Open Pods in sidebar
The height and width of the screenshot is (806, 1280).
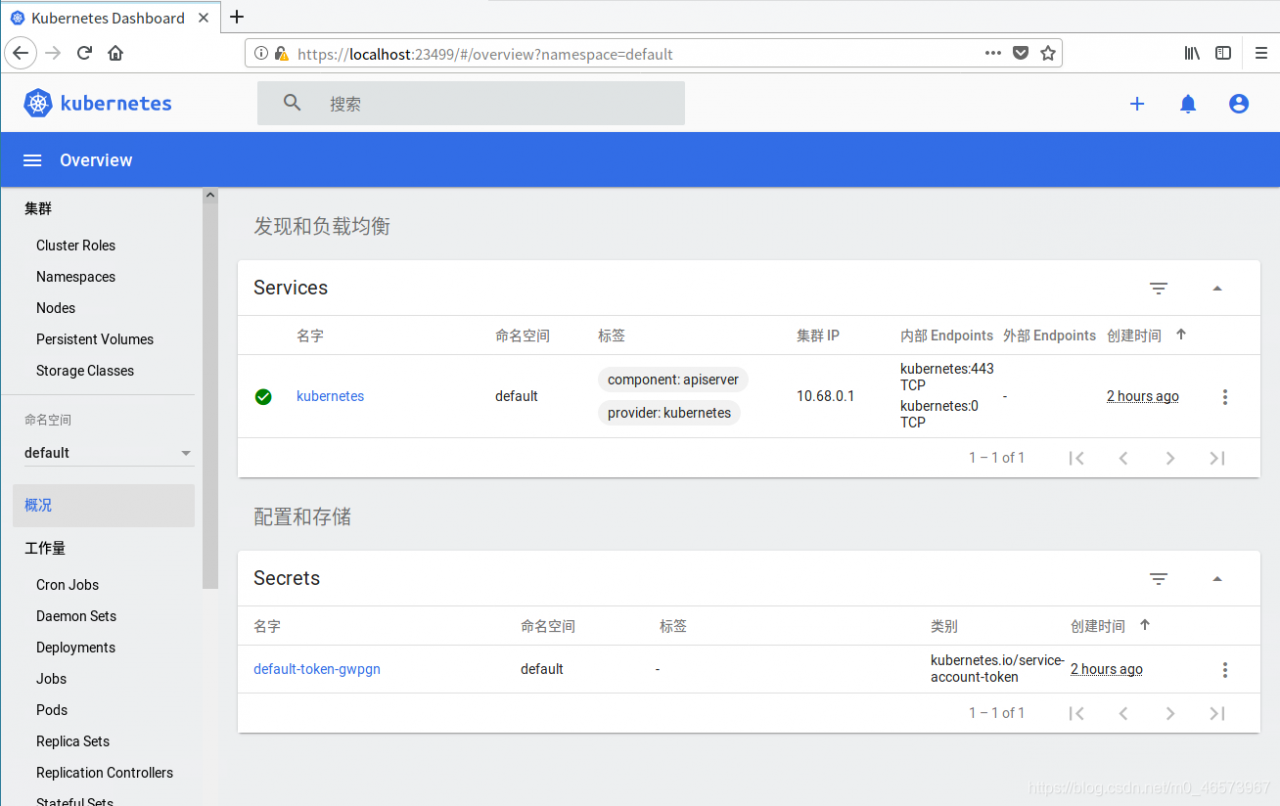coord(52,710)
